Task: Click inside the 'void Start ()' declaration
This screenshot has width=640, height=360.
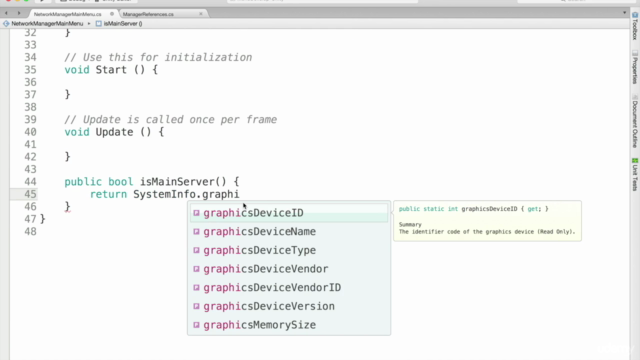Action: pyautogui.click(x=111, y=70)
